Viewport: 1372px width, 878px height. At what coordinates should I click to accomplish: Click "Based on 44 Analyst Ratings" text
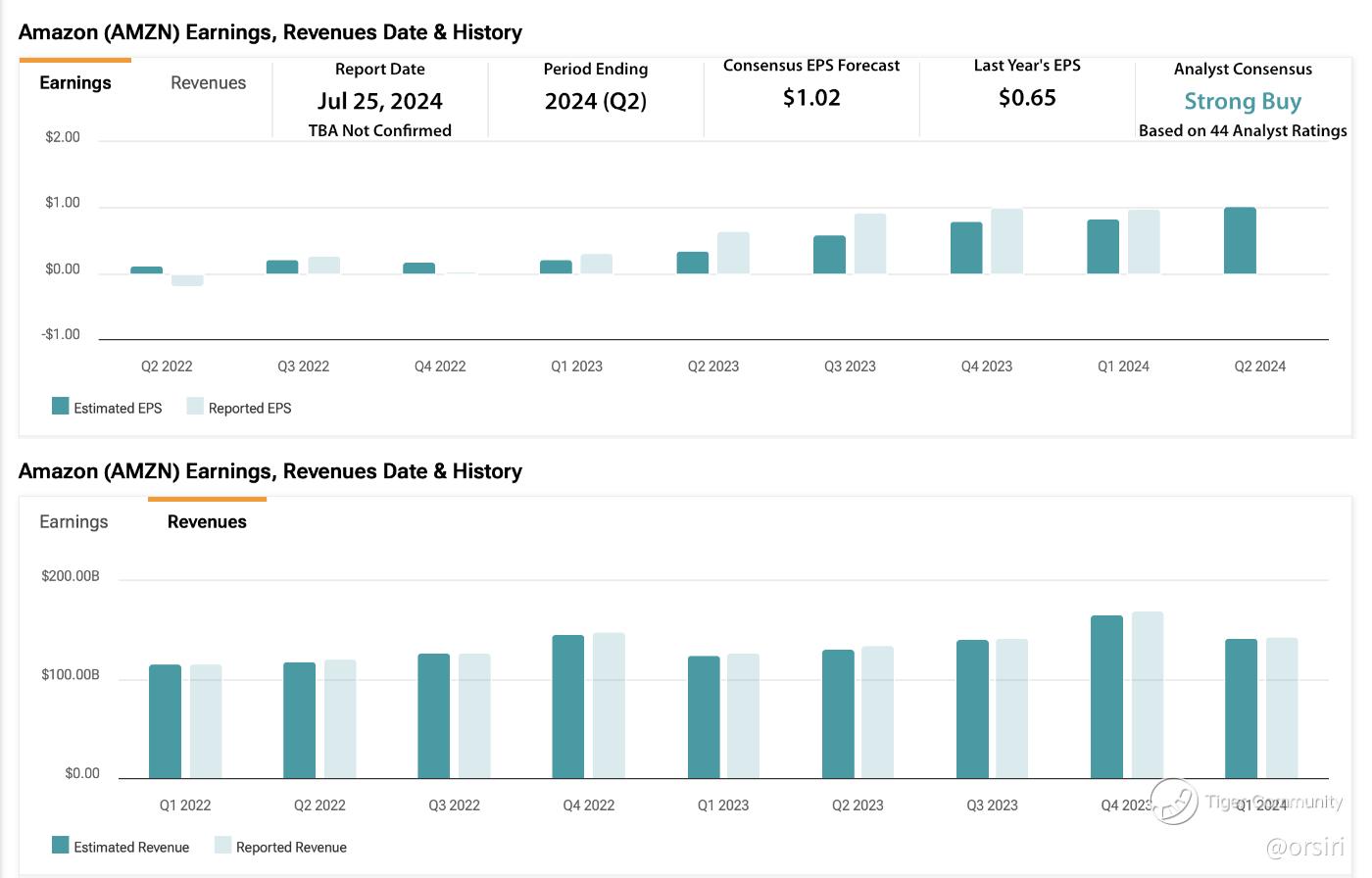[x=1243, y=131]
